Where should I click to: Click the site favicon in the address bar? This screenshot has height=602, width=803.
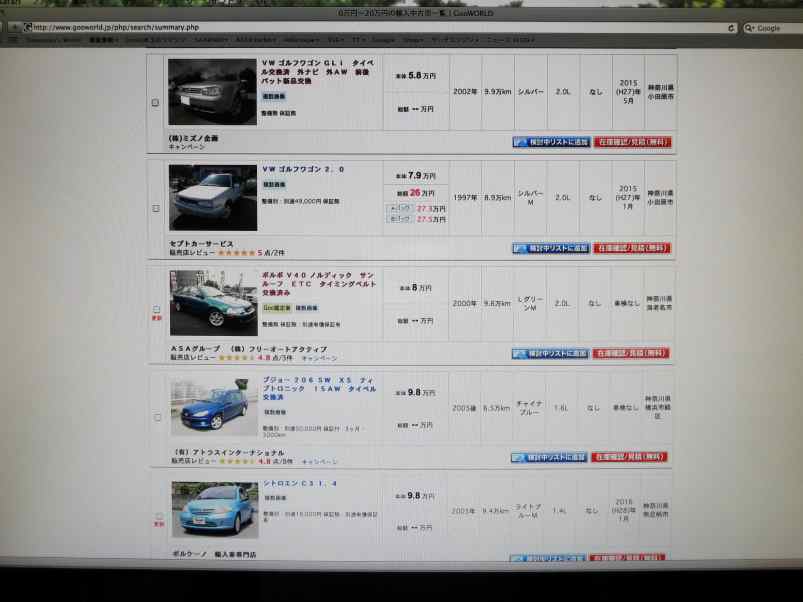tap(28, 27)
